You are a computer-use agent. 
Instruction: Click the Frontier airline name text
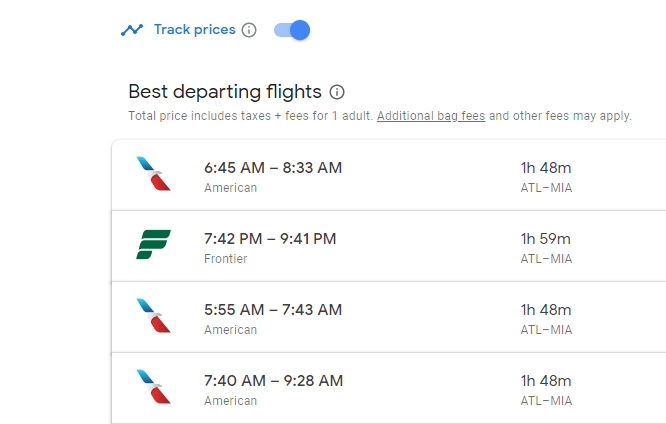226,259
